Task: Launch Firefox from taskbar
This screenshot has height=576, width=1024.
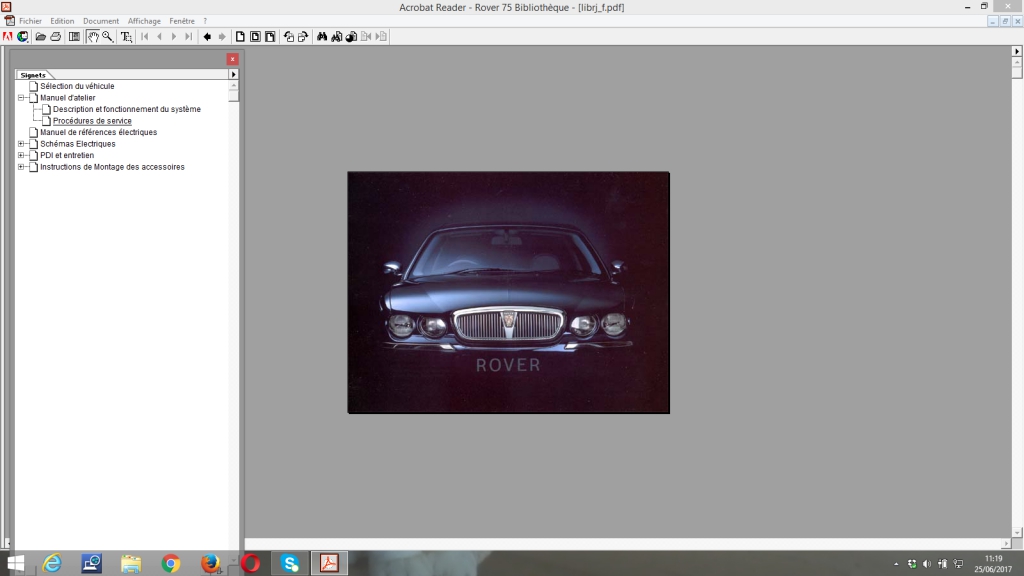Action: [210, 563]
